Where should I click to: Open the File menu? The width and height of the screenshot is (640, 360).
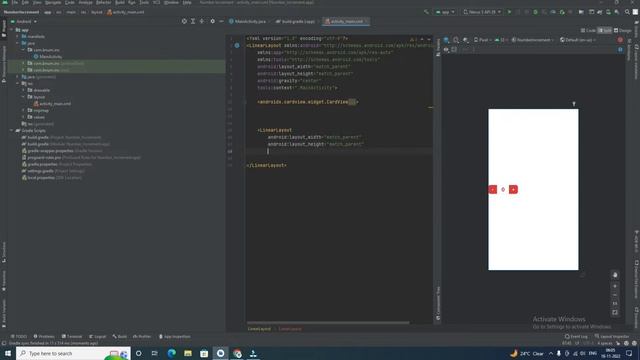pos(15,2)
